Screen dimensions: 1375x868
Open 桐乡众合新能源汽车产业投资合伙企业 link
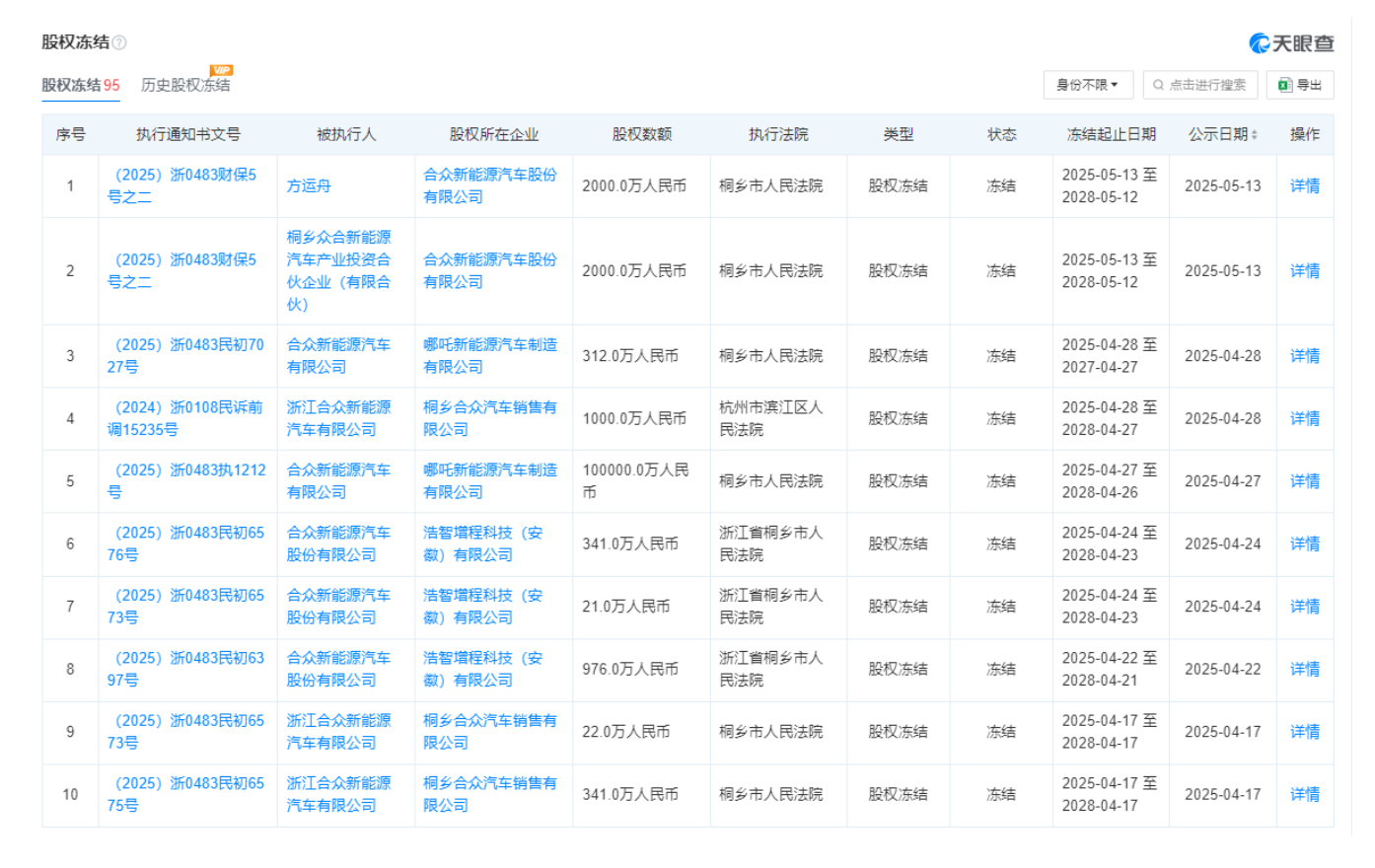click(x=338, y=270)
